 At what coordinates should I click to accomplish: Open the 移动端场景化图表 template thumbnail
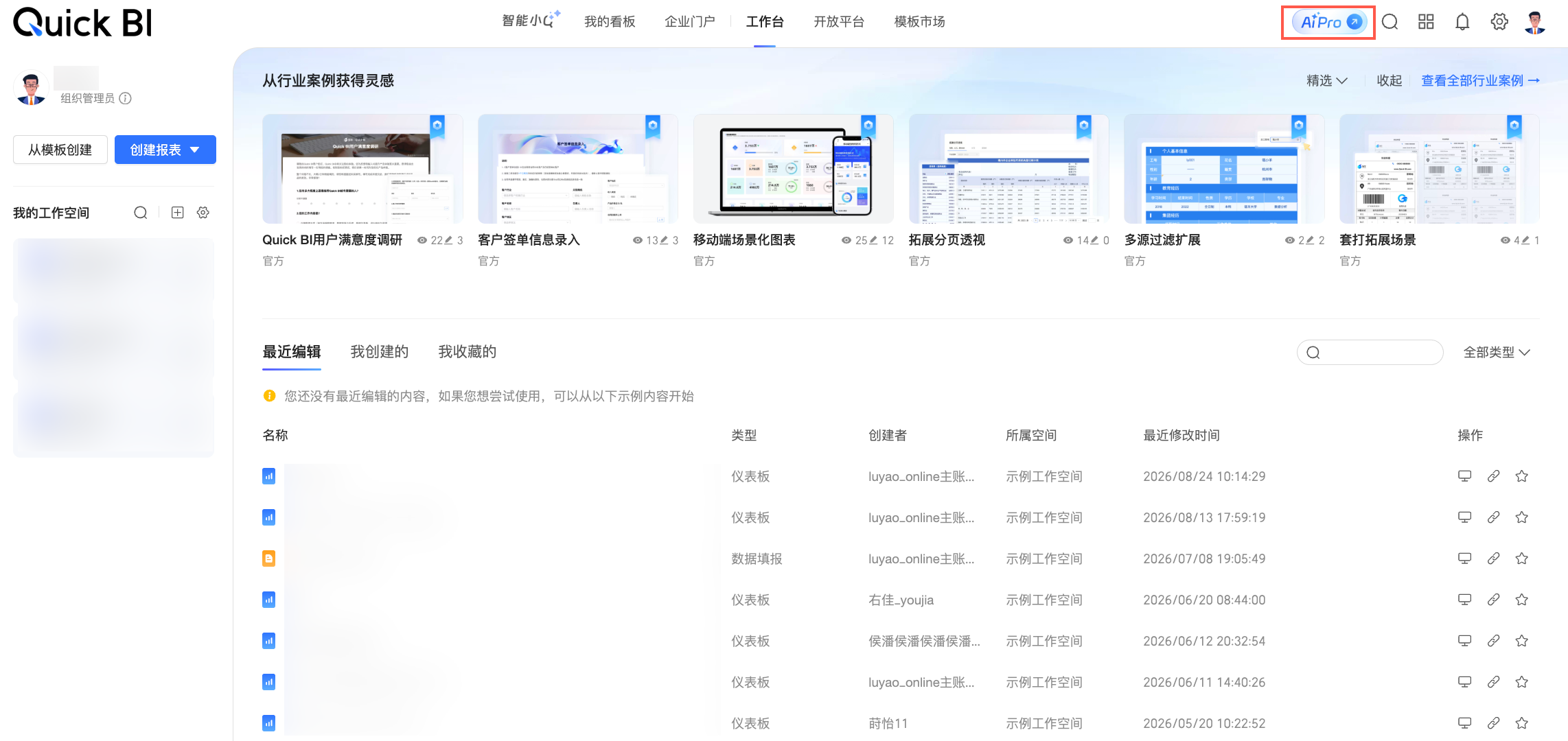[x=793, y=169]
